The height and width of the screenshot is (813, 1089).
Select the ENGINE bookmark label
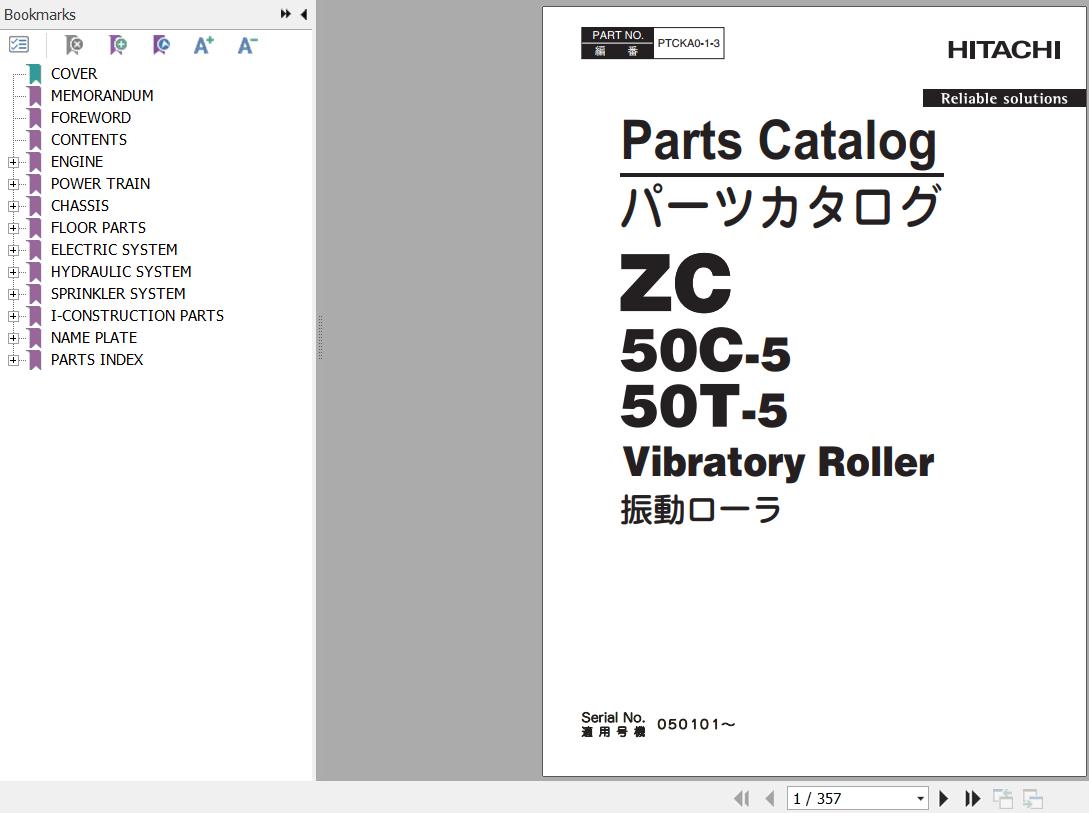click(x=76, y=162)
